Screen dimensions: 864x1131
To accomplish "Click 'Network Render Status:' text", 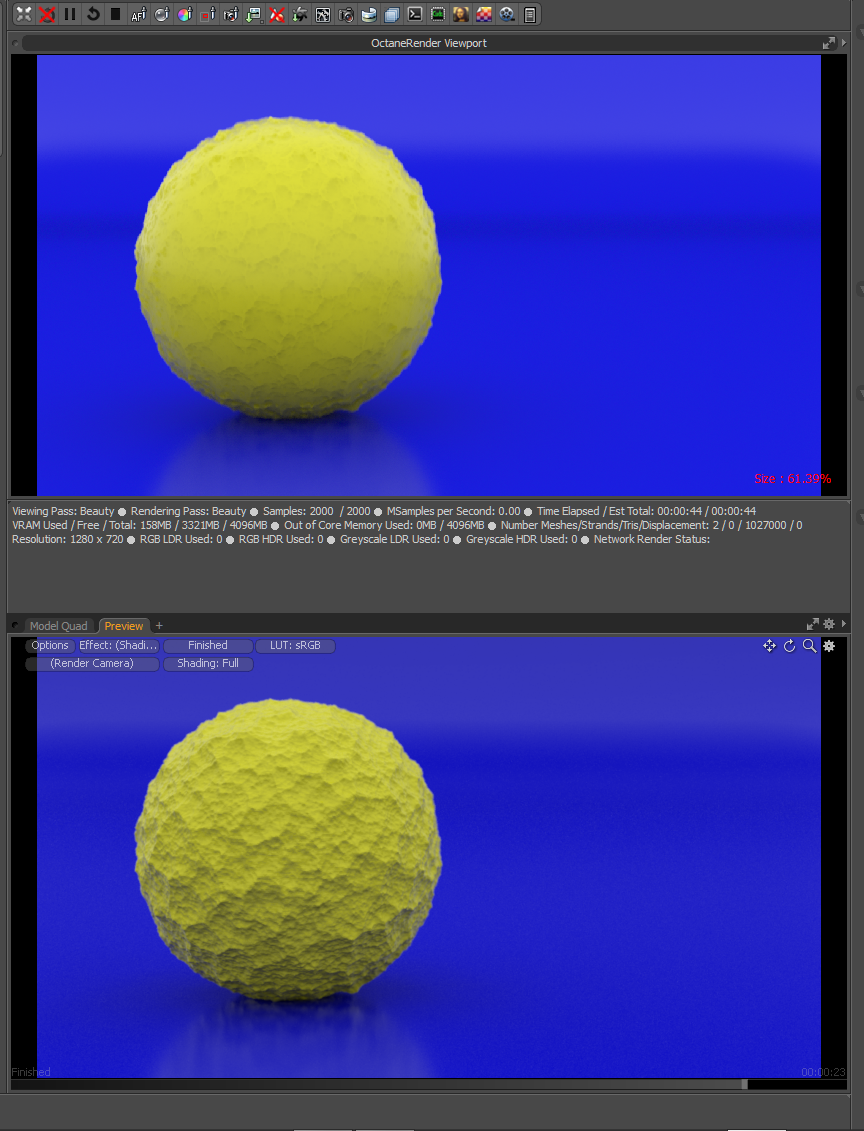I will [x=652, y=540].
